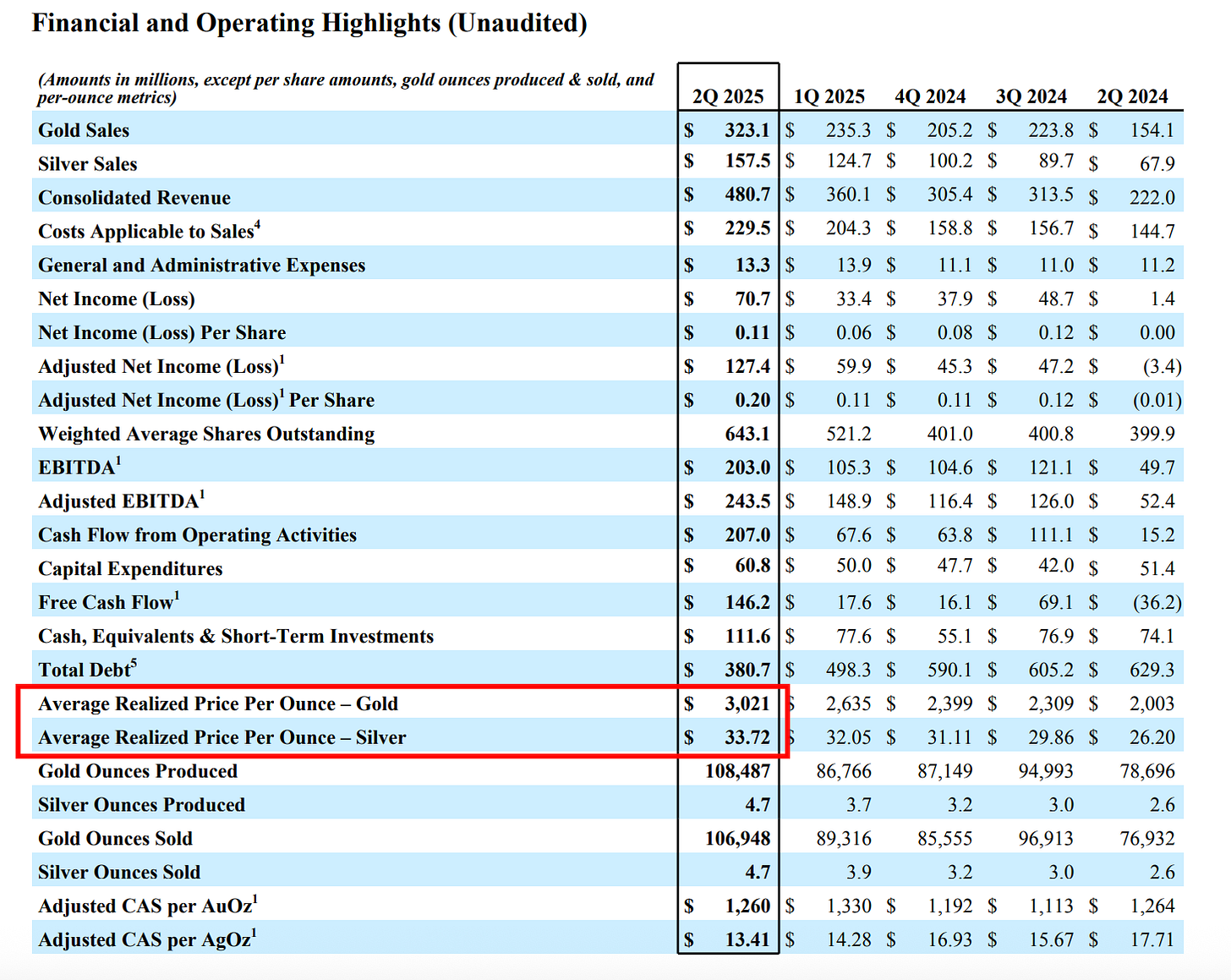Select the Silver Sales row label
The width and height of the screenshot is (1231, 980).
click(87, 164)
